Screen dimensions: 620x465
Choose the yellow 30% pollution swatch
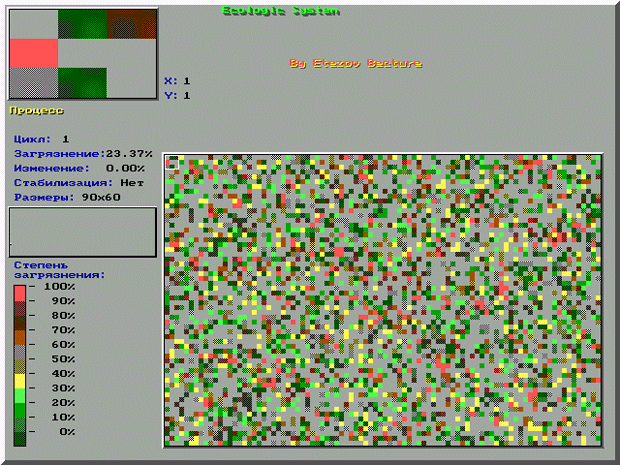(x=20, y=388)
